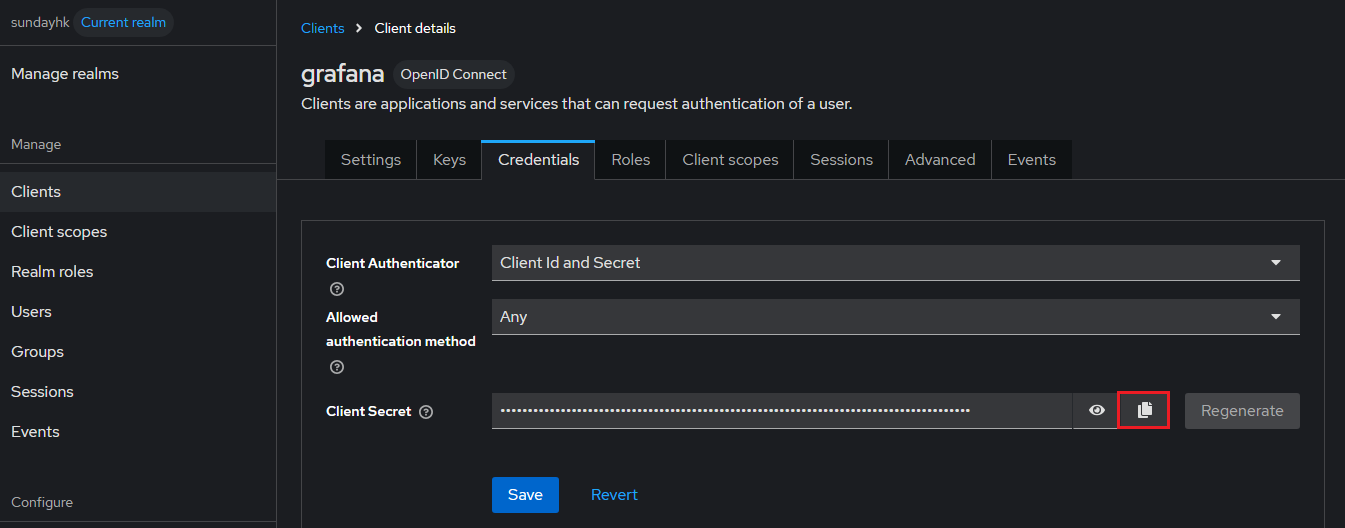Open Realm roles in sidebar

(138, 272)
